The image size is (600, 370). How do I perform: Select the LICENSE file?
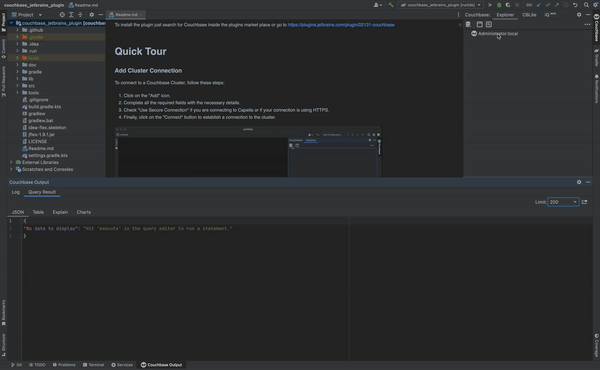pos(38,141)
